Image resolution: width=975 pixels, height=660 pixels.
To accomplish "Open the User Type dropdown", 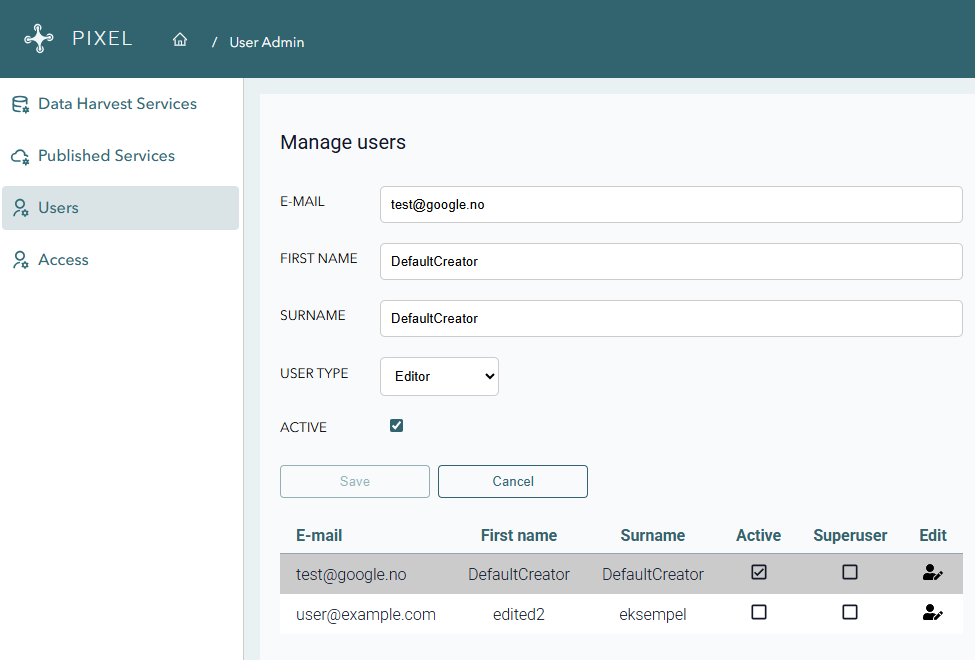I will click(x=439, y=377).
